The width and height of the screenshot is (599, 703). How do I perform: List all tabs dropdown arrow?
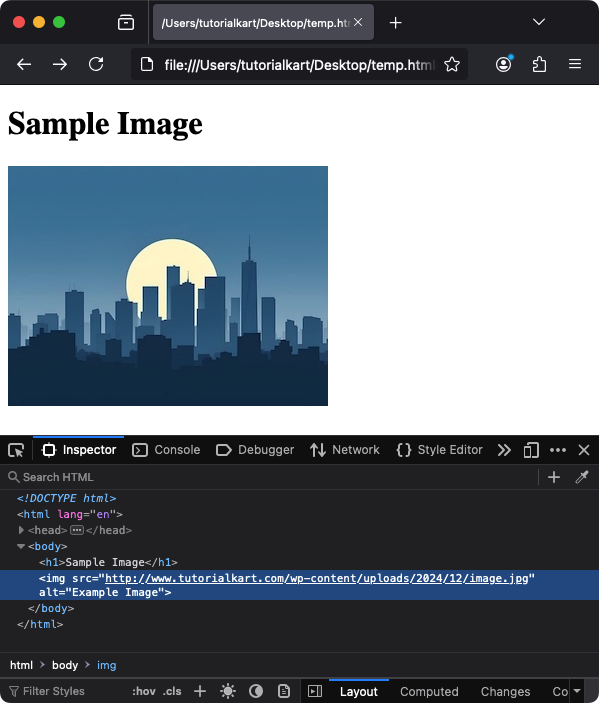point(539,22)
